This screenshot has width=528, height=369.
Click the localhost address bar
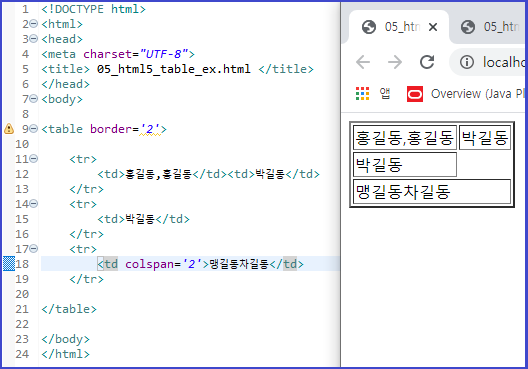click(488, 62)
